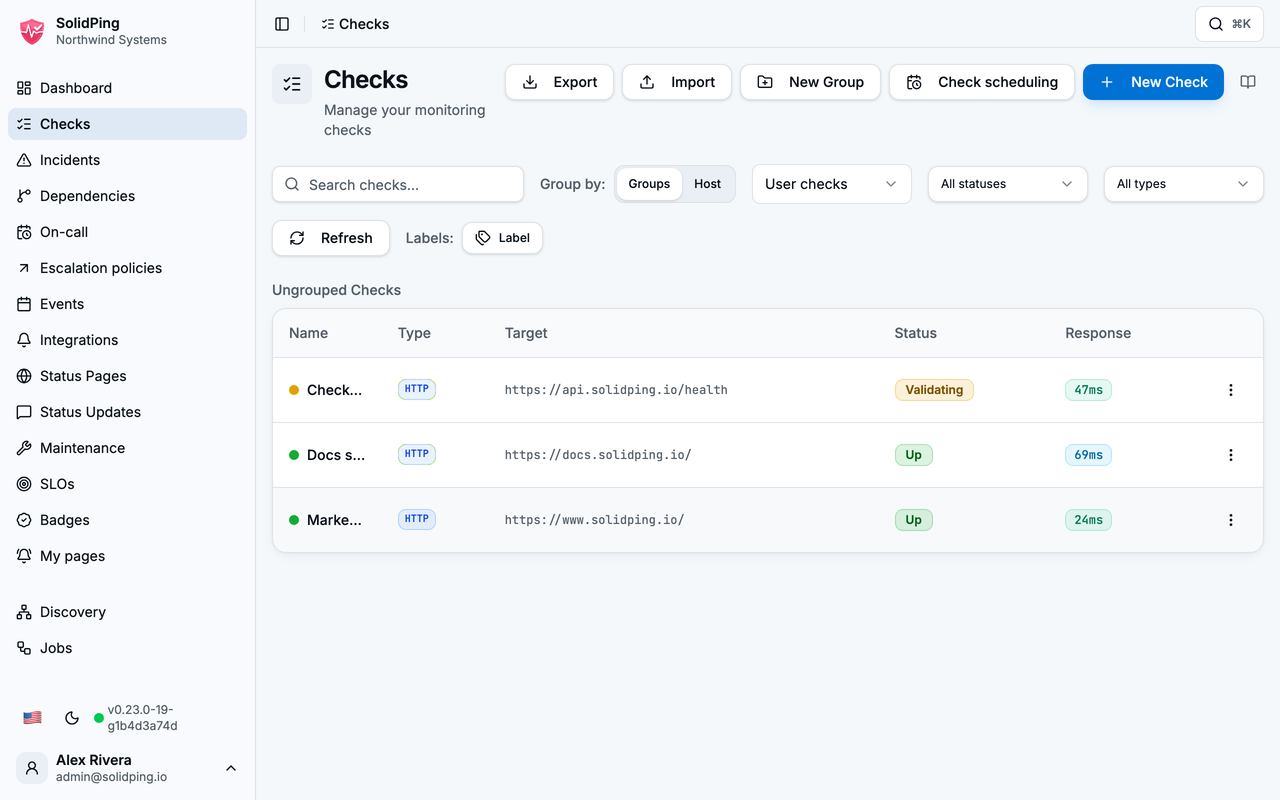Click the https://www.solidping.io/ target
The height and width of the screenshot is (800, 1280).
(x=595, y=520)
